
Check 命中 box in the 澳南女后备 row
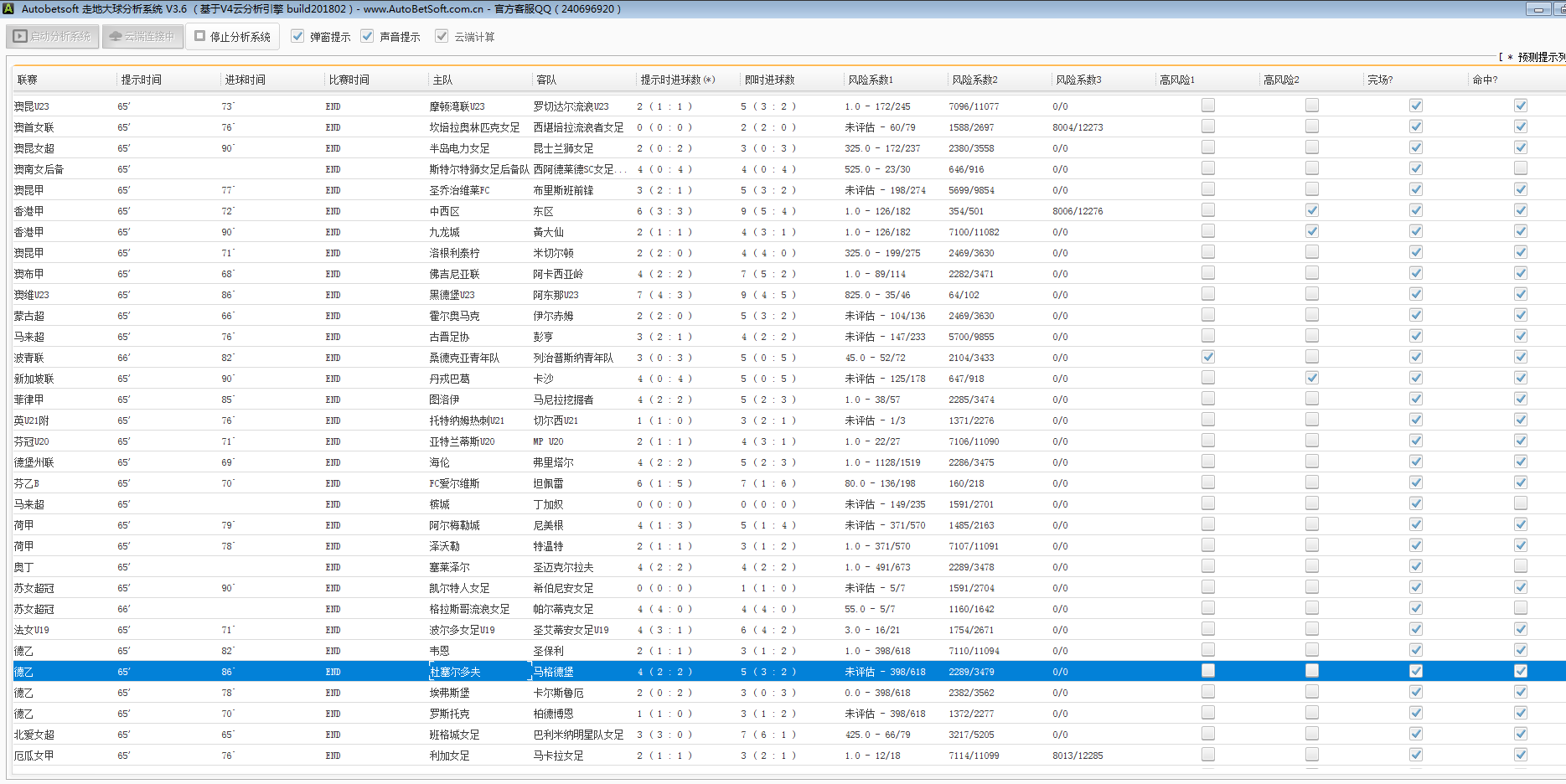click(x=1520, y=168)
